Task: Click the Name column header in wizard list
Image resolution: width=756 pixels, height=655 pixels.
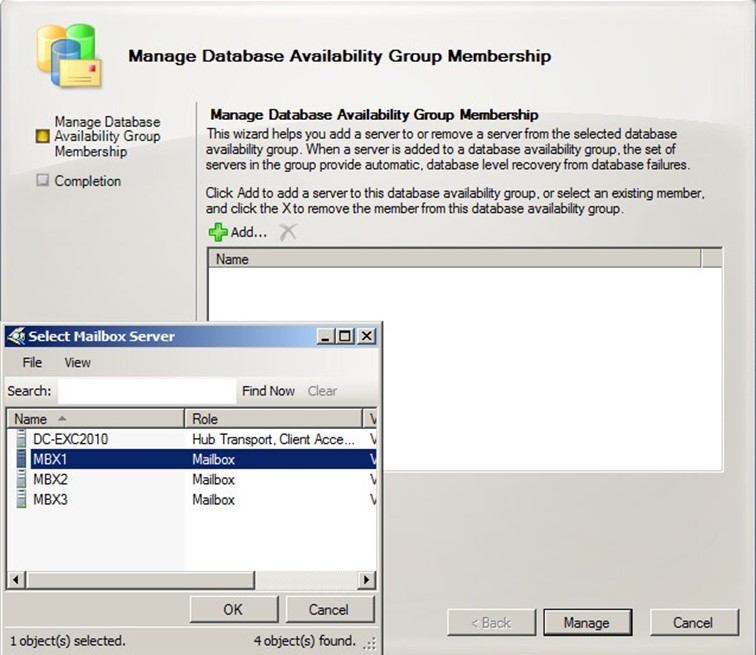Action: [454, 259]
